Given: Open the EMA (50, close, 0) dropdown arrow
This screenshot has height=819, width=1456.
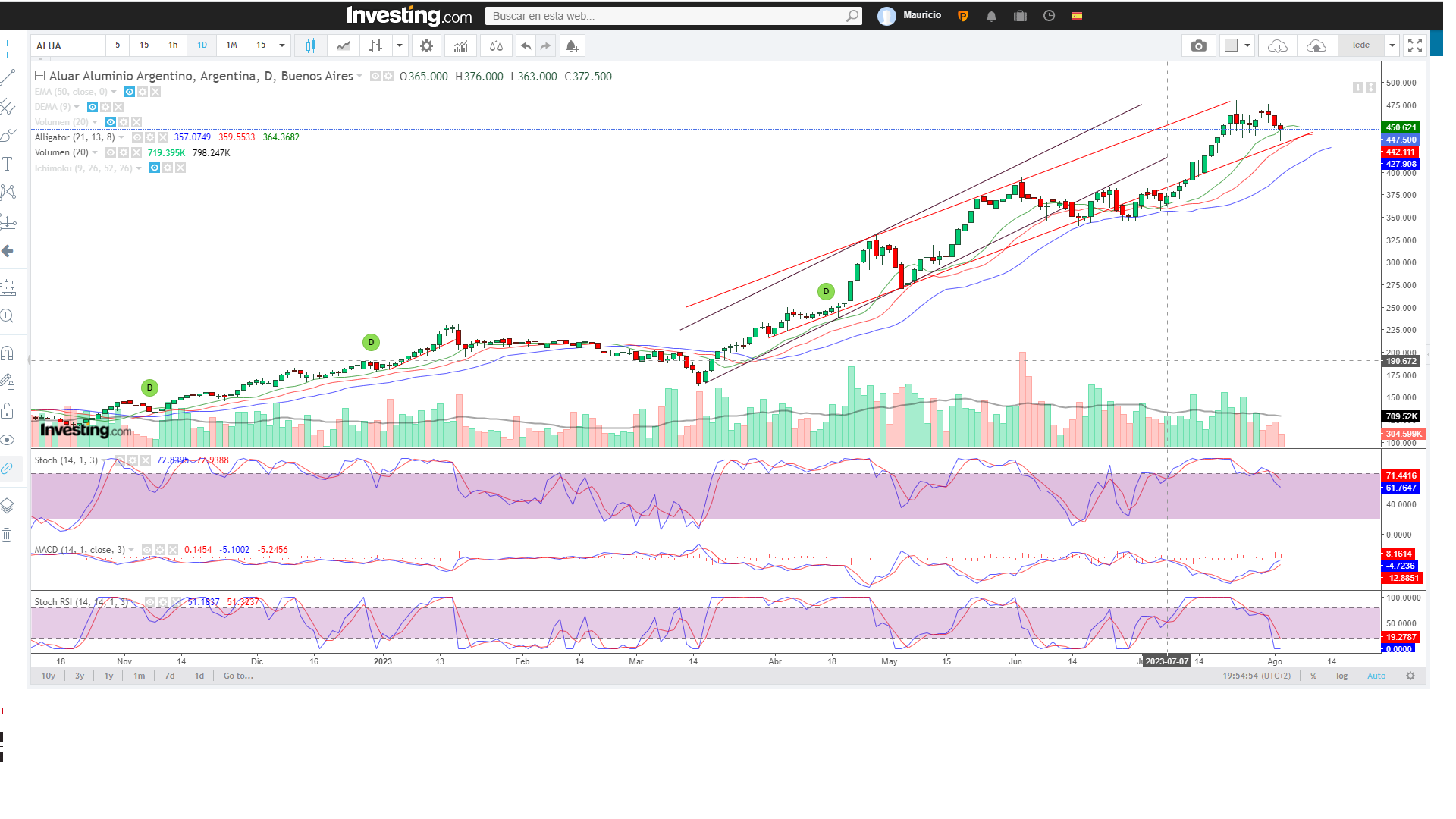Looking at the screenshot, I should [114, 92].
